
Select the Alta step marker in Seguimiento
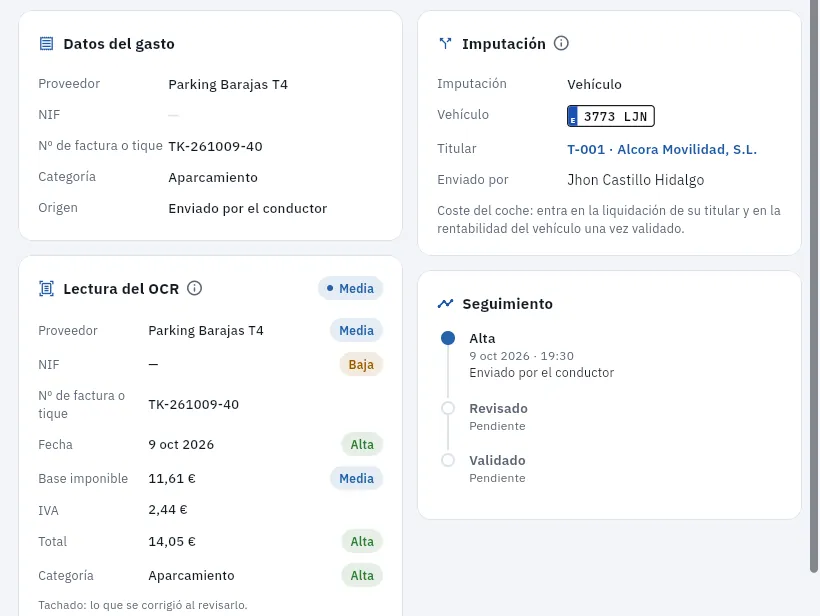[x=448, y=338]
